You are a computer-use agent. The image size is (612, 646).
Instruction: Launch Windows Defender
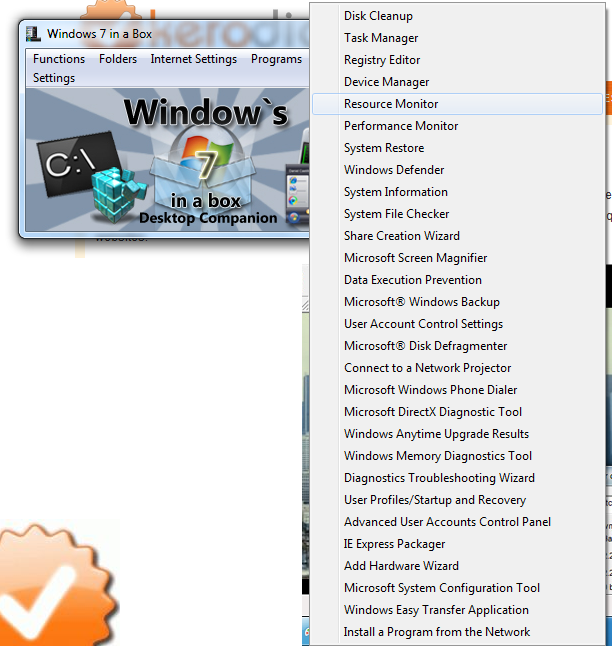click(457, 170)
